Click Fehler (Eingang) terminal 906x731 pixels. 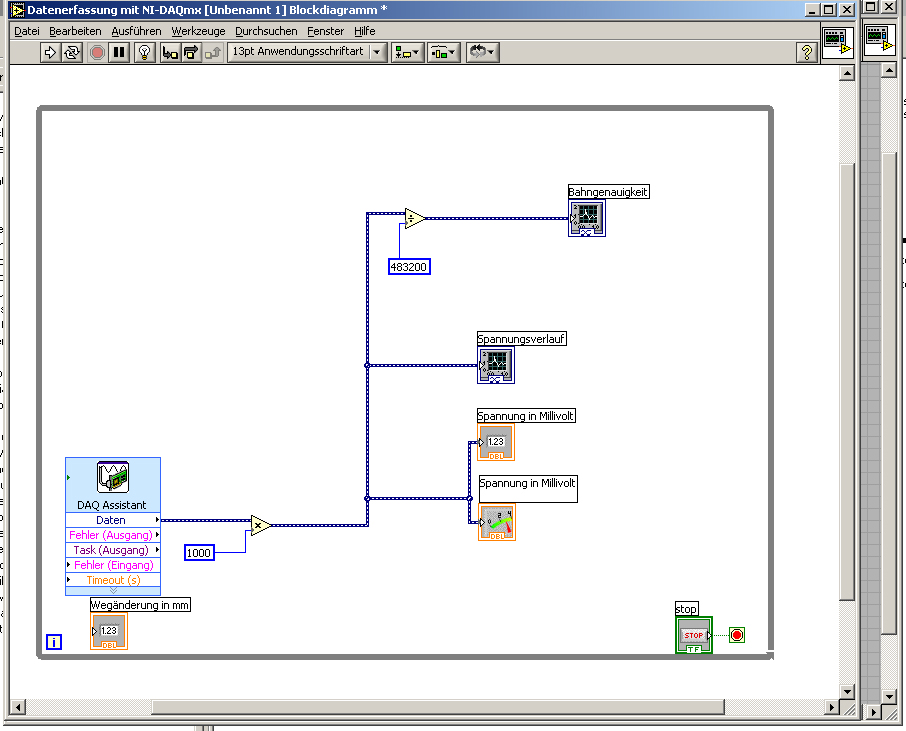pyautogui.click(x=113, y=565)
